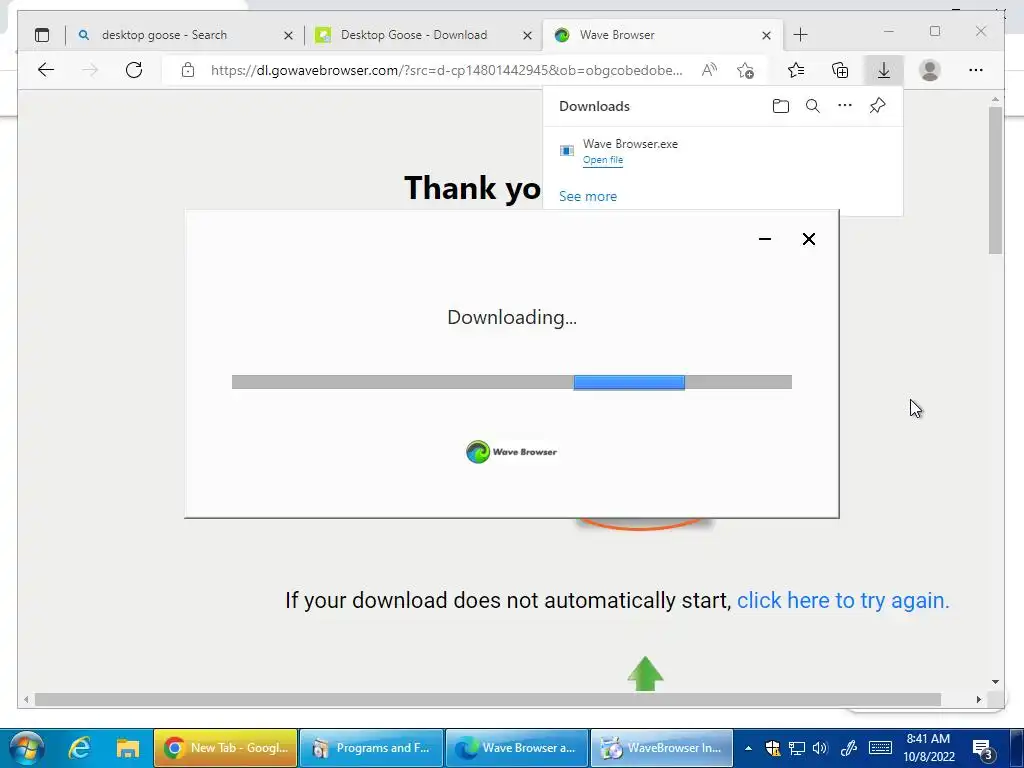Open more options in Downloads panel
Screen dimensions: 1024x768
click(844, 105)
